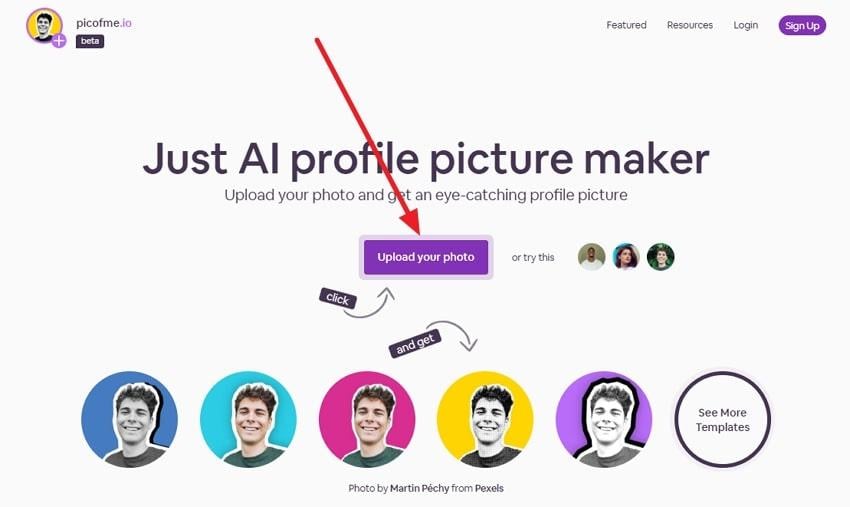850x507 pixels.
Task: Click the beta badge label
Action: coord(90,41)
